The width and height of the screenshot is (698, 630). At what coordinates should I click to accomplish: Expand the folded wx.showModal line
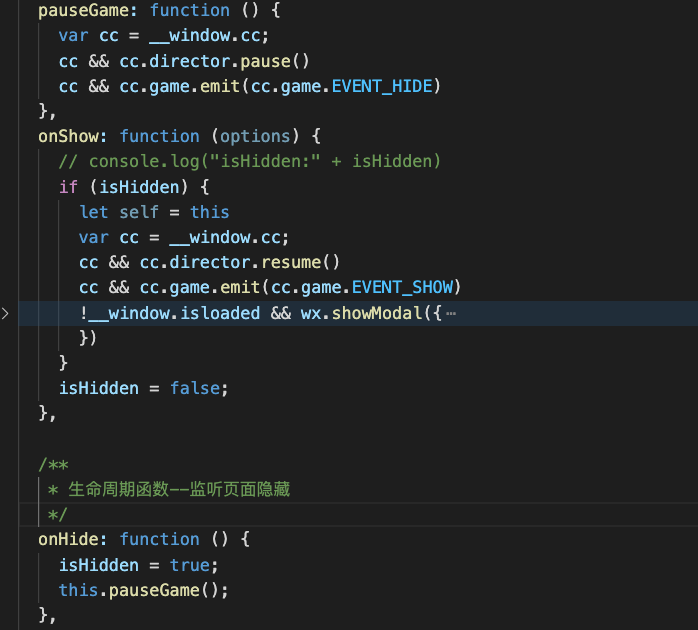pos(5,313)
